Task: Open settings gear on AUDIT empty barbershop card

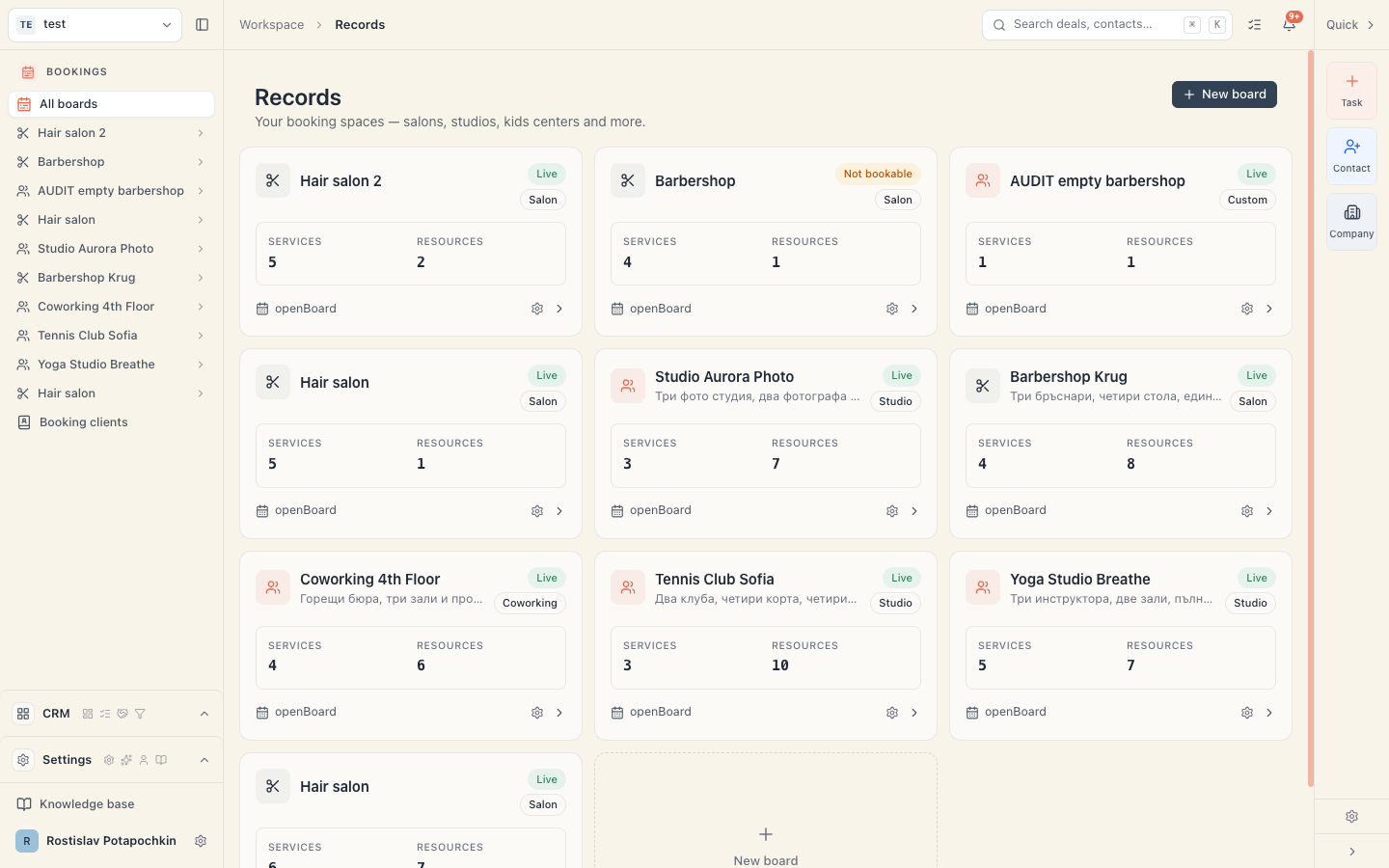Action: point(1247,309)
